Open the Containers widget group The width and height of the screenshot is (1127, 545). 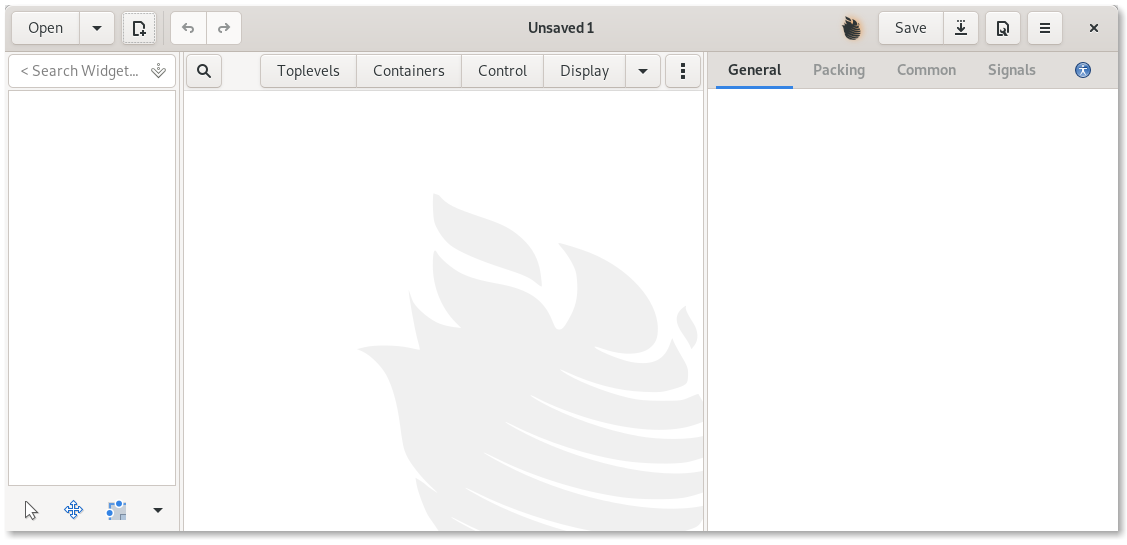coord(408,71)
